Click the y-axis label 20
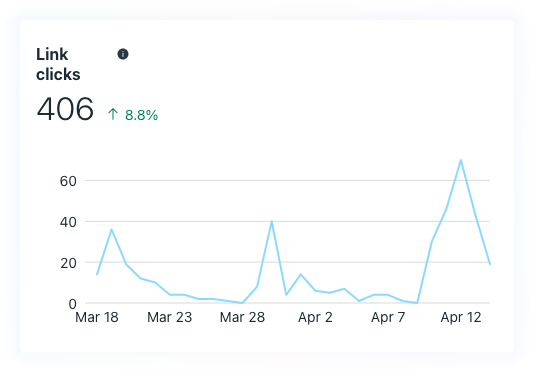The image size is (554, 392). click(x=68, y=263)
